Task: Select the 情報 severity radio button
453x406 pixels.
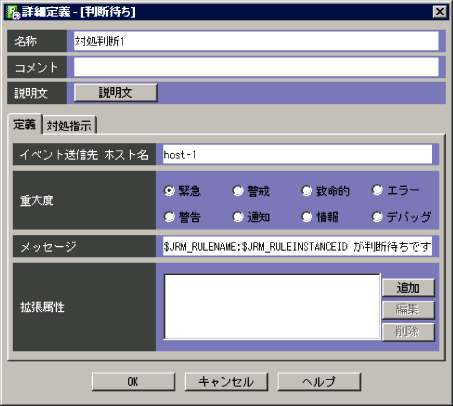Action: point(307,217)
